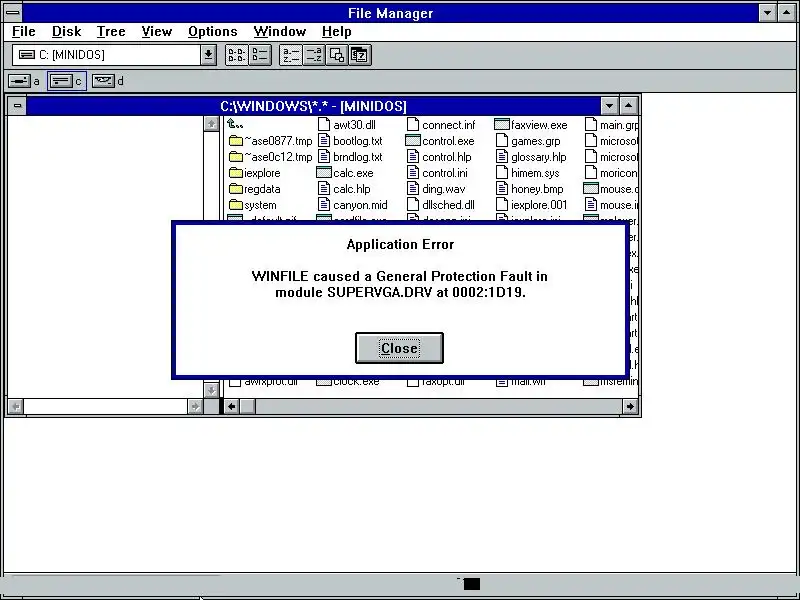Image resolution: width=800 pixels, height=600 pixels.
Task: Open the Disk menu
Action: pyautogui.click(x=66, y=32)
